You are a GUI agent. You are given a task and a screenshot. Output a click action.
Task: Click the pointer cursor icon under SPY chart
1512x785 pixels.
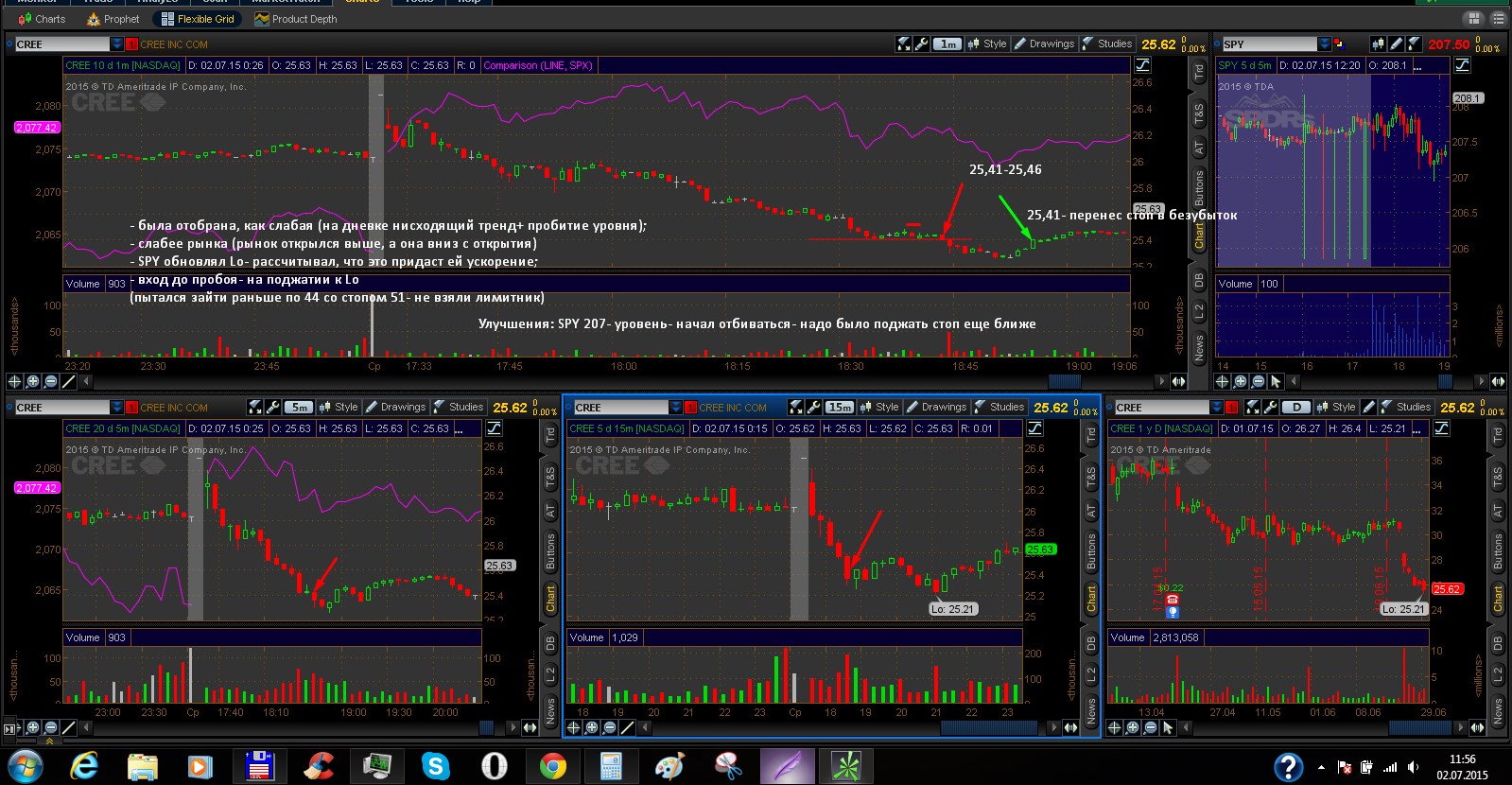click(x=1276, y=381)
